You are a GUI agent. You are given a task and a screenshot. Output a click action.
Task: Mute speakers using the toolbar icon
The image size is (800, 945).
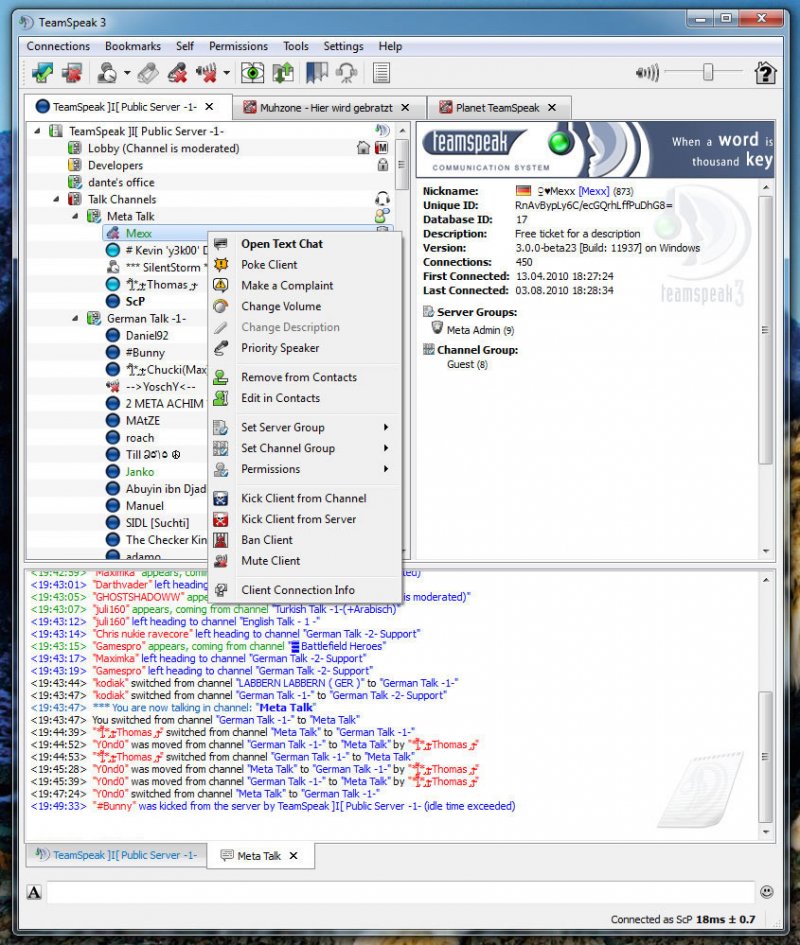pyautogui.click(x=207, y=72)
